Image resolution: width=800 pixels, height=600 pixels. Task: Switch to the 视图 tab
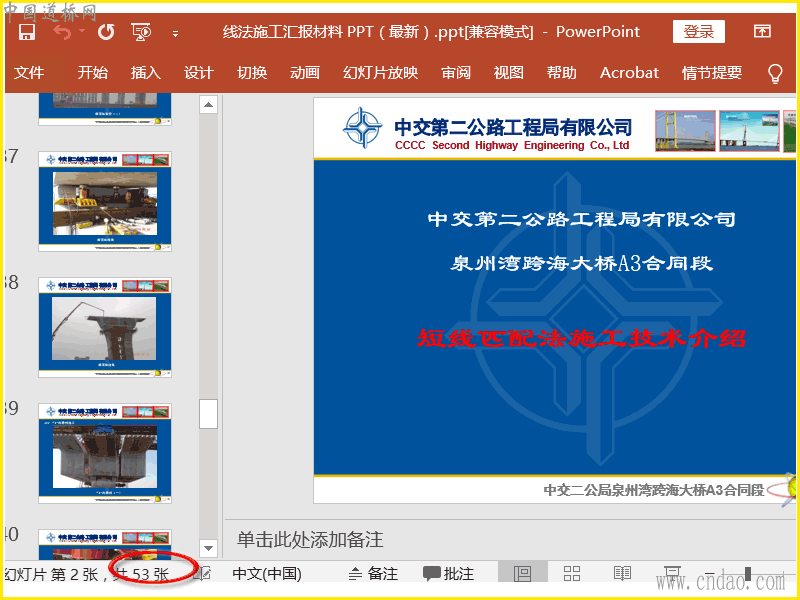coord(508,72)
